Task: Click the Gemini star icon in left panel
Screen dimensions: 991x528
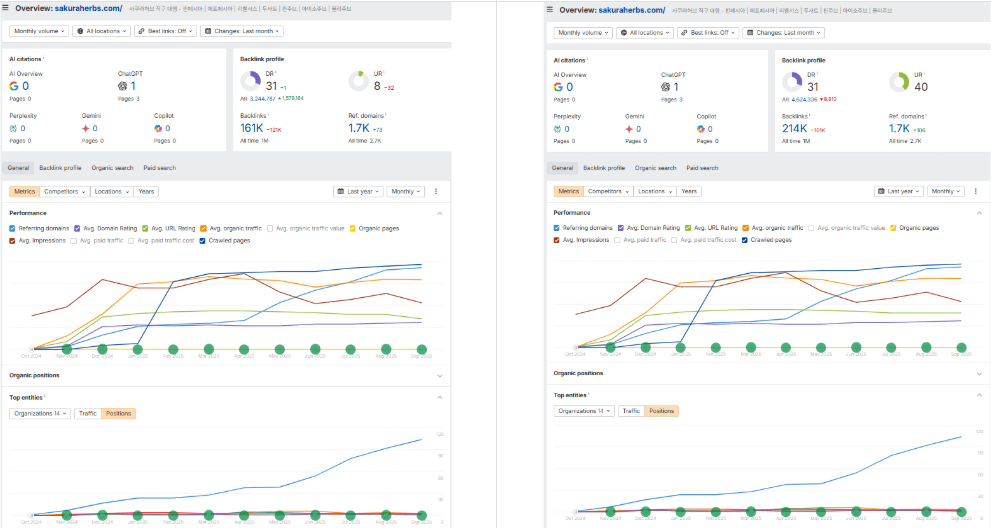Action: pos(86,128)
